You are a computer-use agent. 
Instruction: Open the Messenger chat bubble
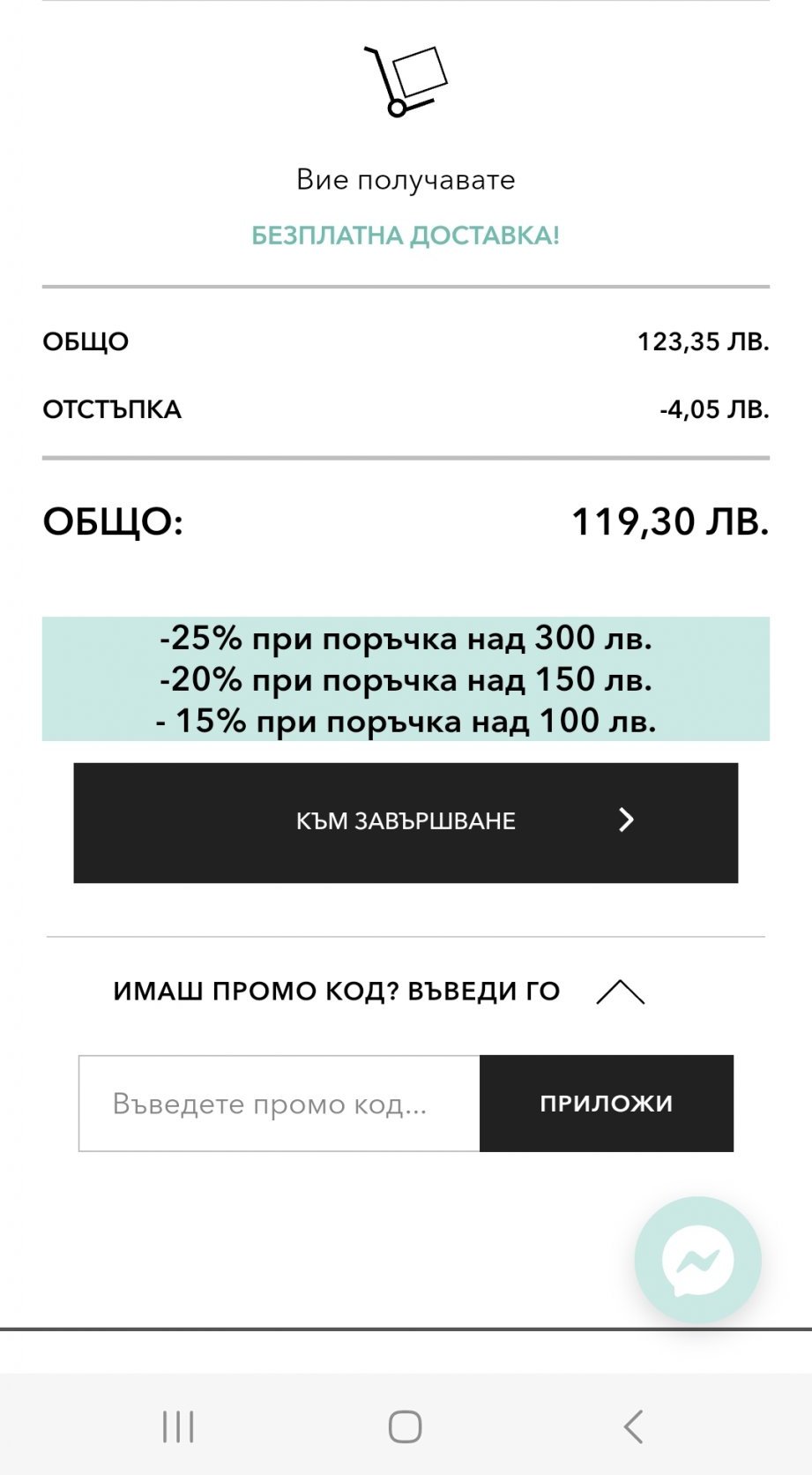click(x=698, y=1260)
